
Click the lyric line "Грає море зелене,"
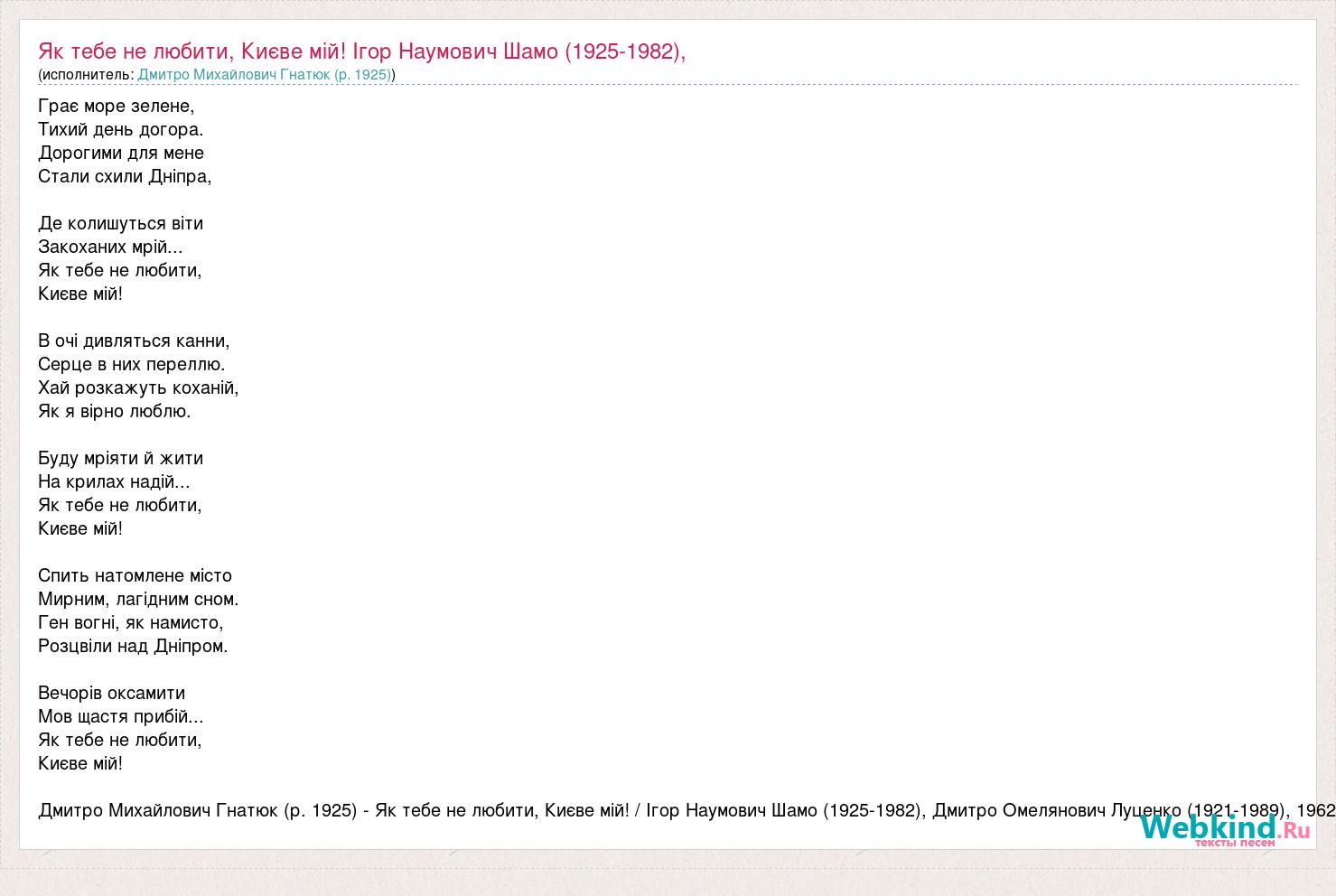117,106
